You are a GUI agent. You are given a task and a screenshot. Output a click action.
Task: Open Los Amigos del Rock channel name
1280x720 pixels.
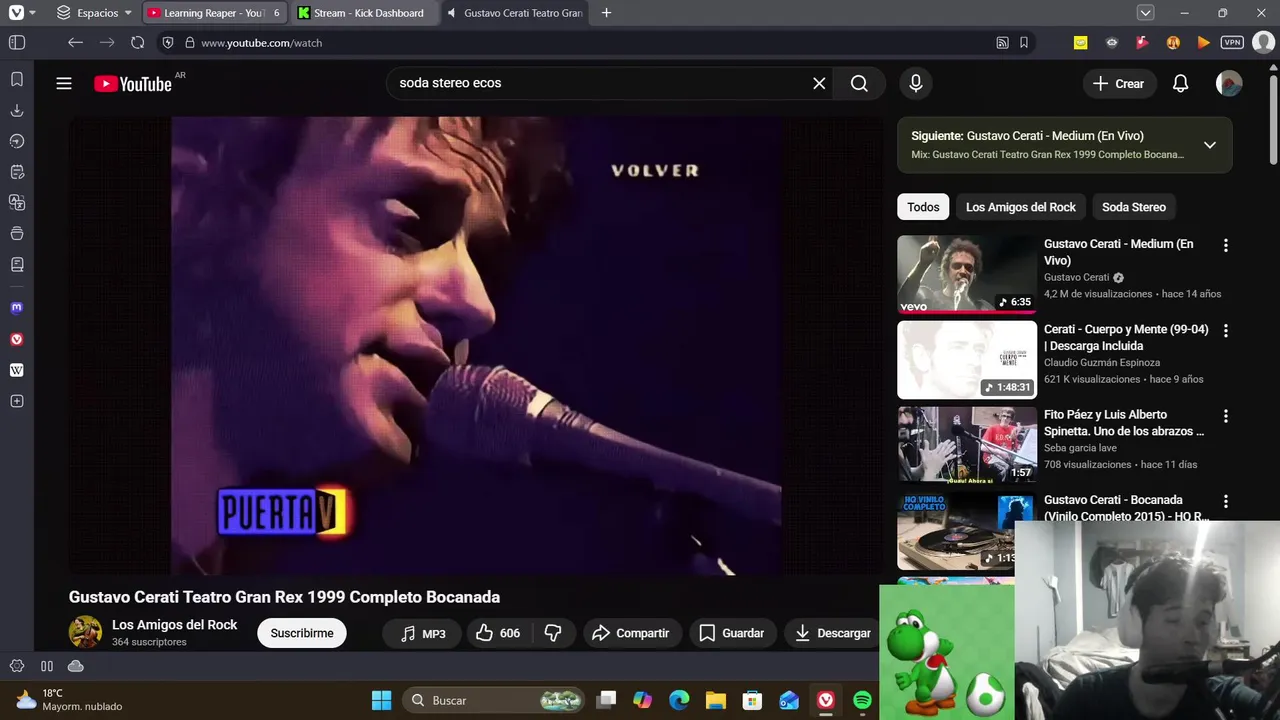(x=174, y=624)
